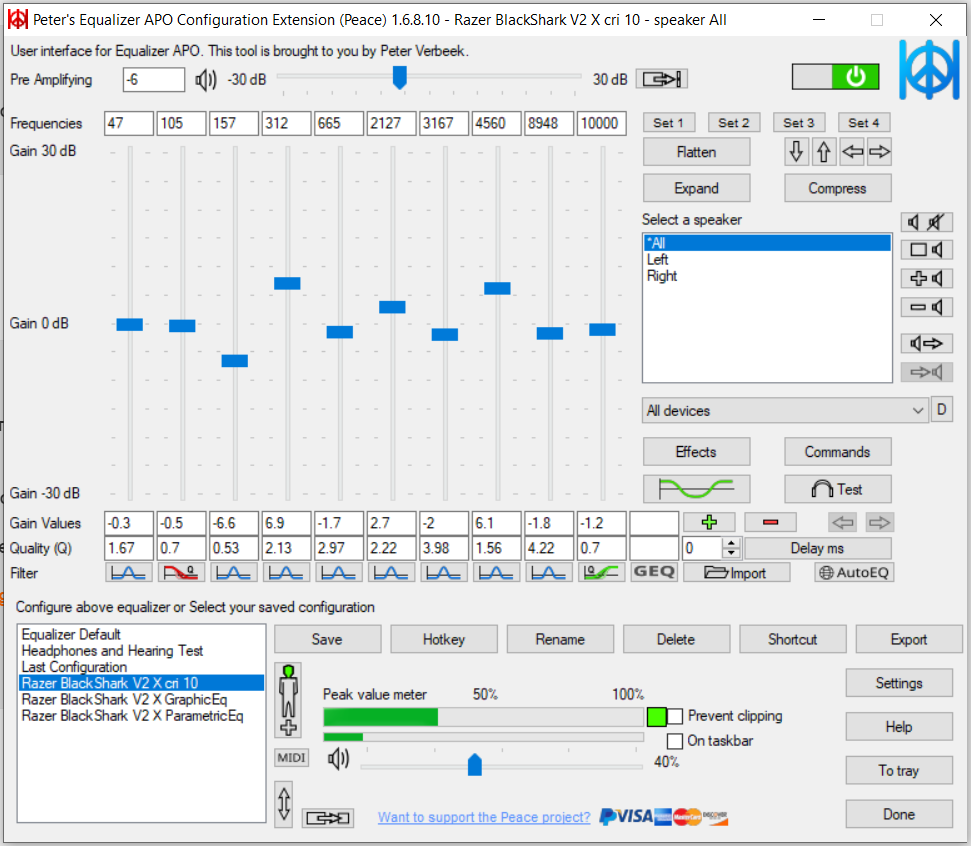Viewport: 971px width, 846px height.
Task: Click the 4560 frequency input field
Action: (x=497, y=123)
